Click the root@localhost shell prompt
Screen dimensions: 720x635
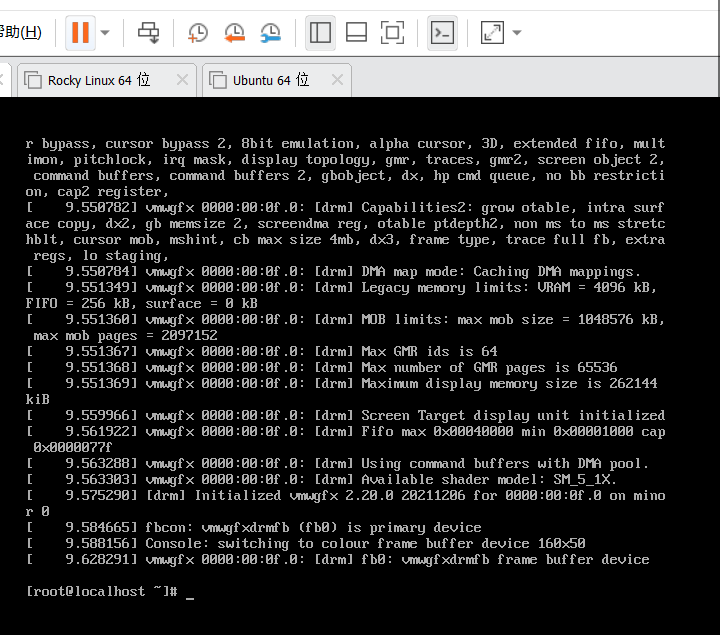pyautogui.click(x=101, y=591)
